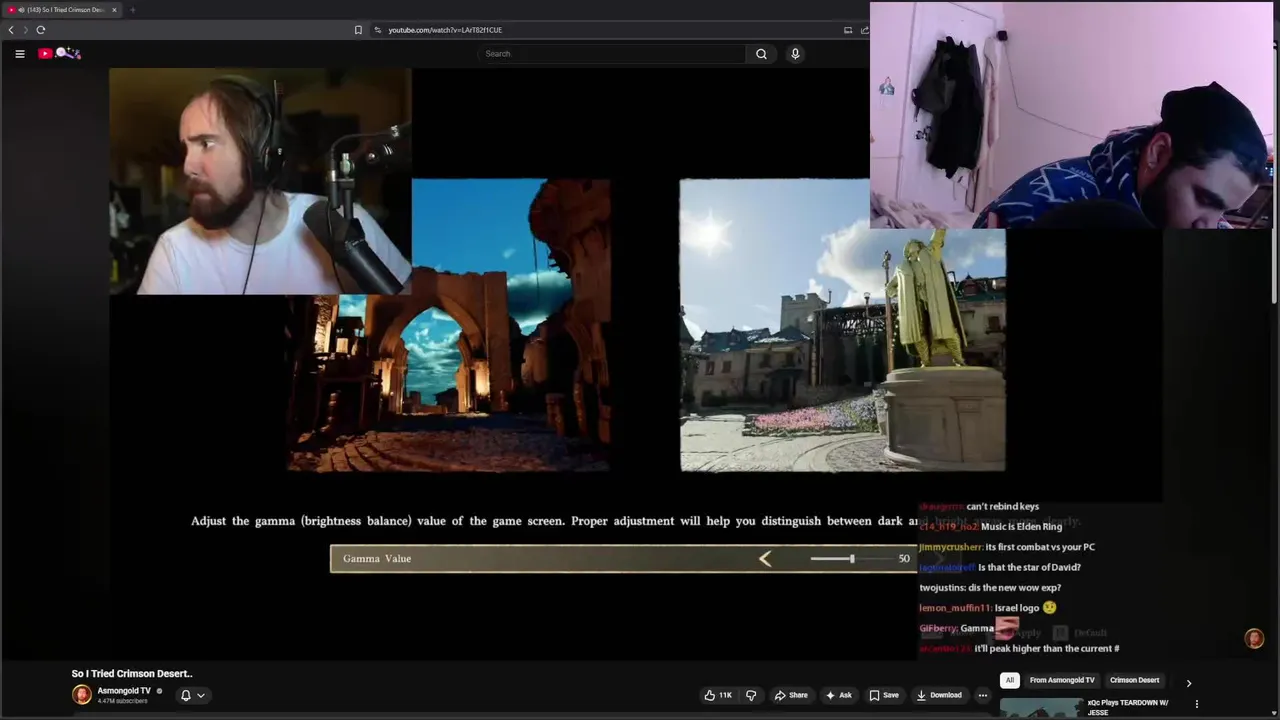Click the Ask button under the video
The image size is (1280, 720).
tap(838, 695)
